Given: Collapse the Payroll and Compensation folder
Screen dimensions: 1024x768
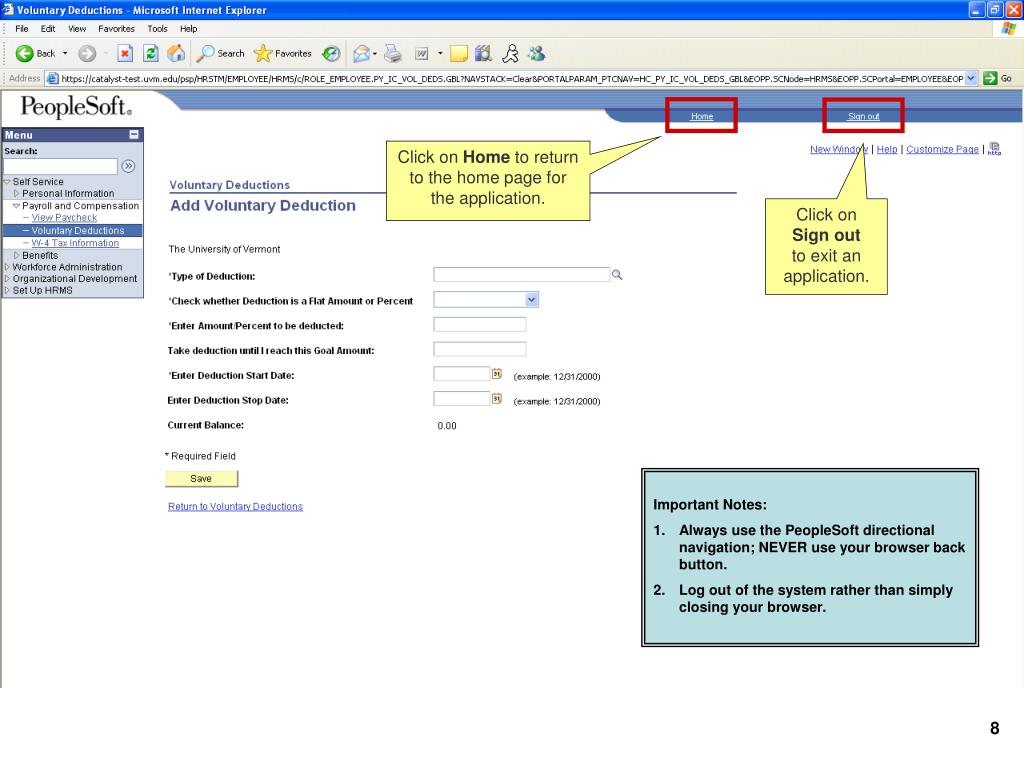Looking at the screenshot, I should tap(16, 206).
